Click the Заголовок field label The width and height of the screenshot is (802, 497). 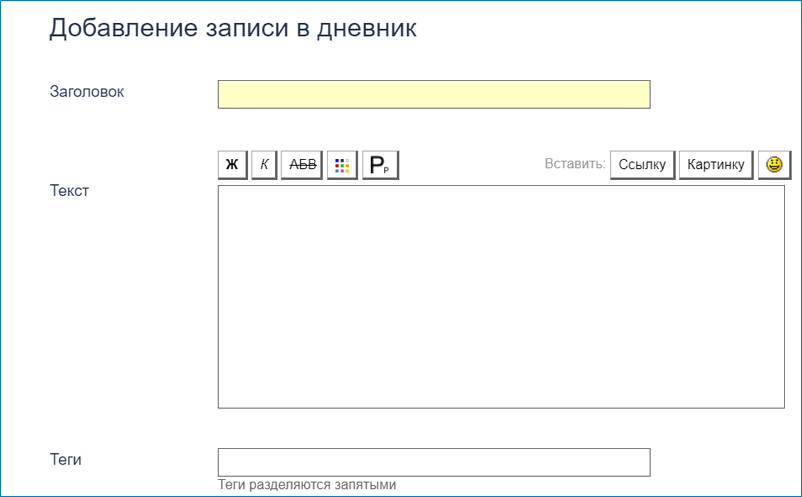[87, 91]
